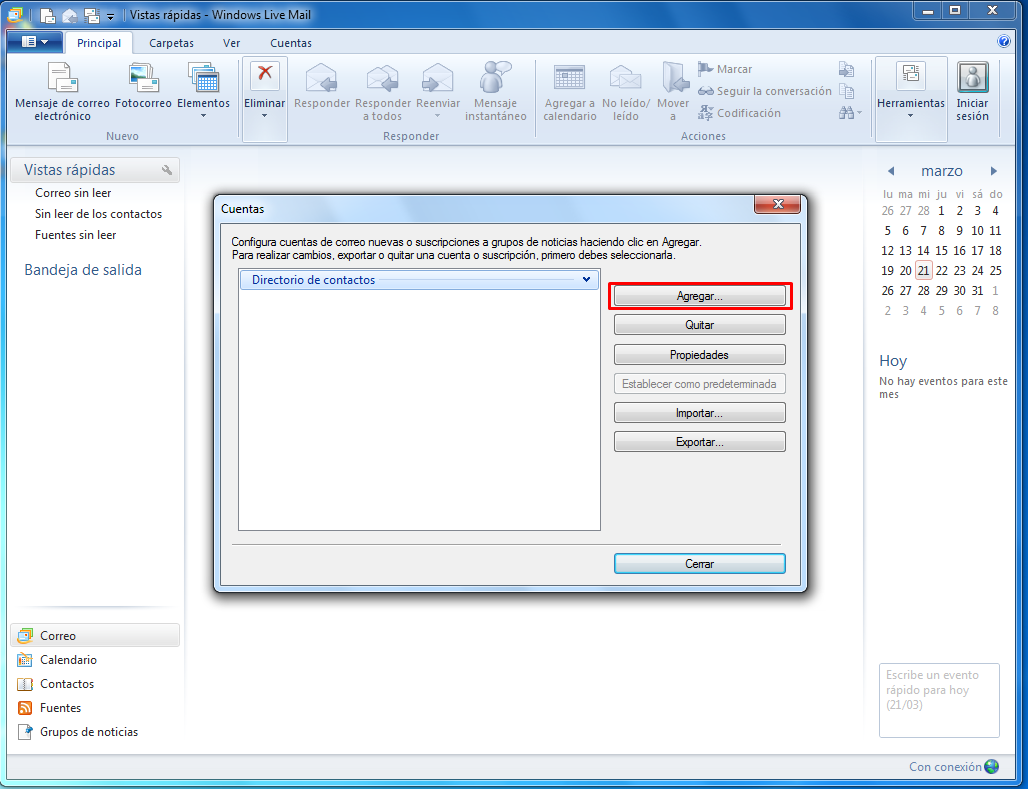Image resolution: width=1028 pixels, height=789 pixels.
Task: Click New message icon in quick access toolbar
Action: [47, 14]
